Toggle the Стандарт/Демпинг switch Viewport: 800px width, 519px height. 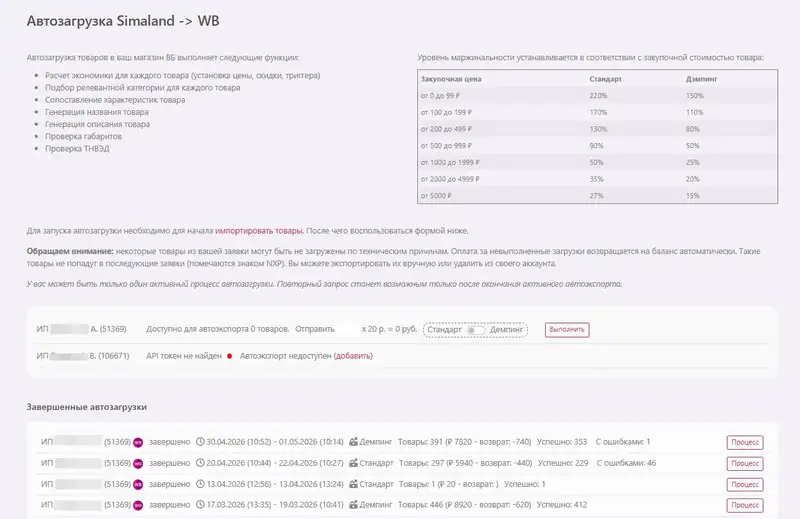click(476, 330)
